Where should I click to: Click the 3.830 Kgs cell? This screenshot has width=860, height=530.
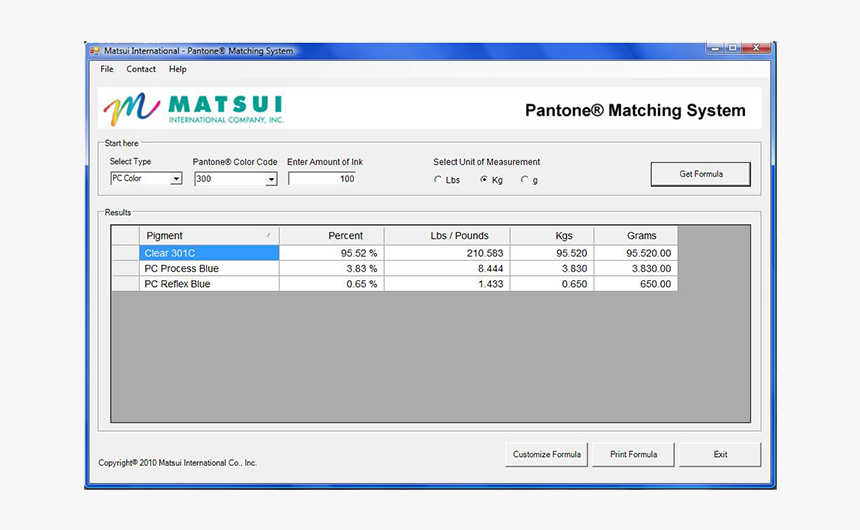click(552, 268)
